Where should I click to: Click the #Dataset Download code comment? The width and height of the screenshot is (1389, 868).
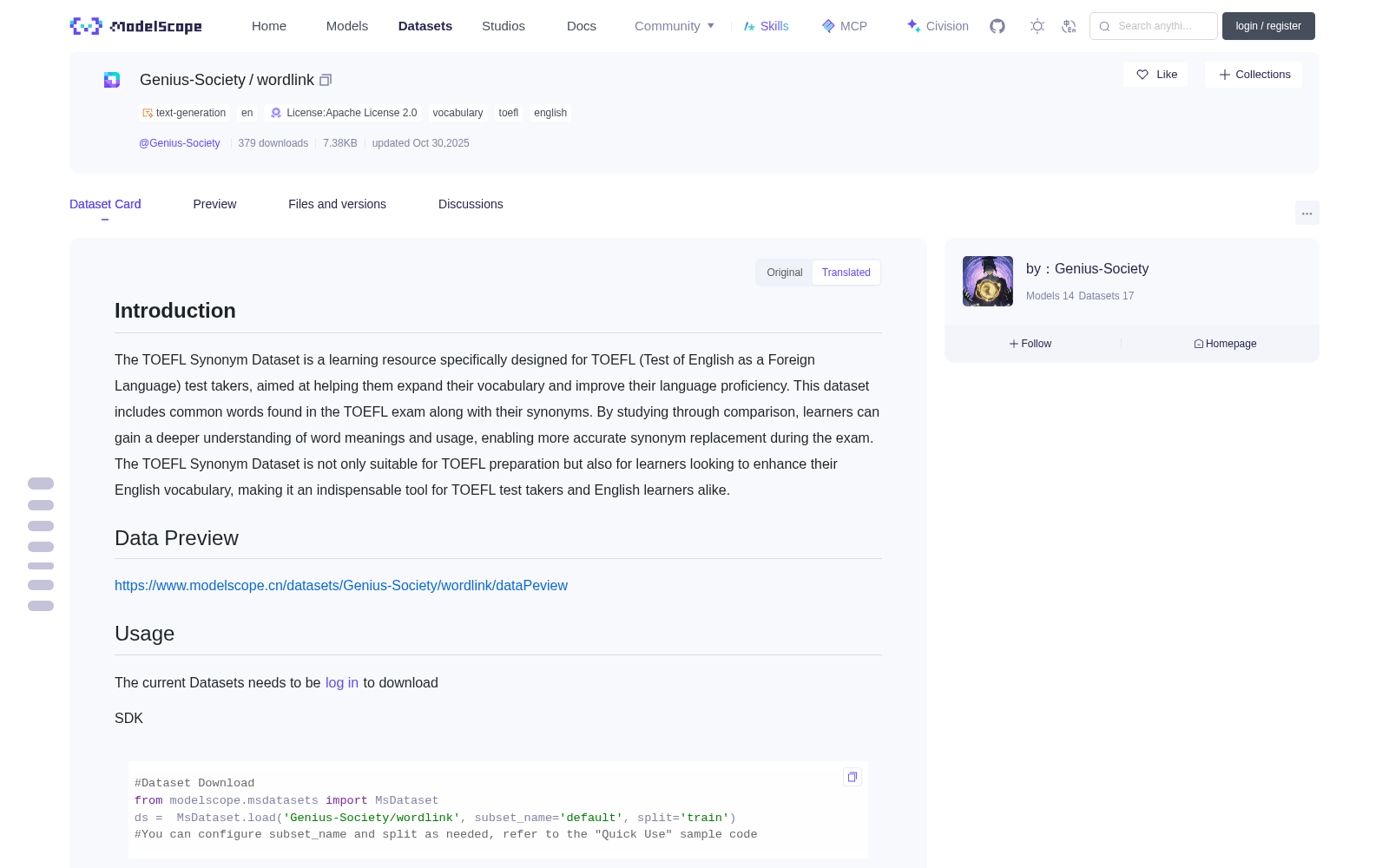point(194,783)
